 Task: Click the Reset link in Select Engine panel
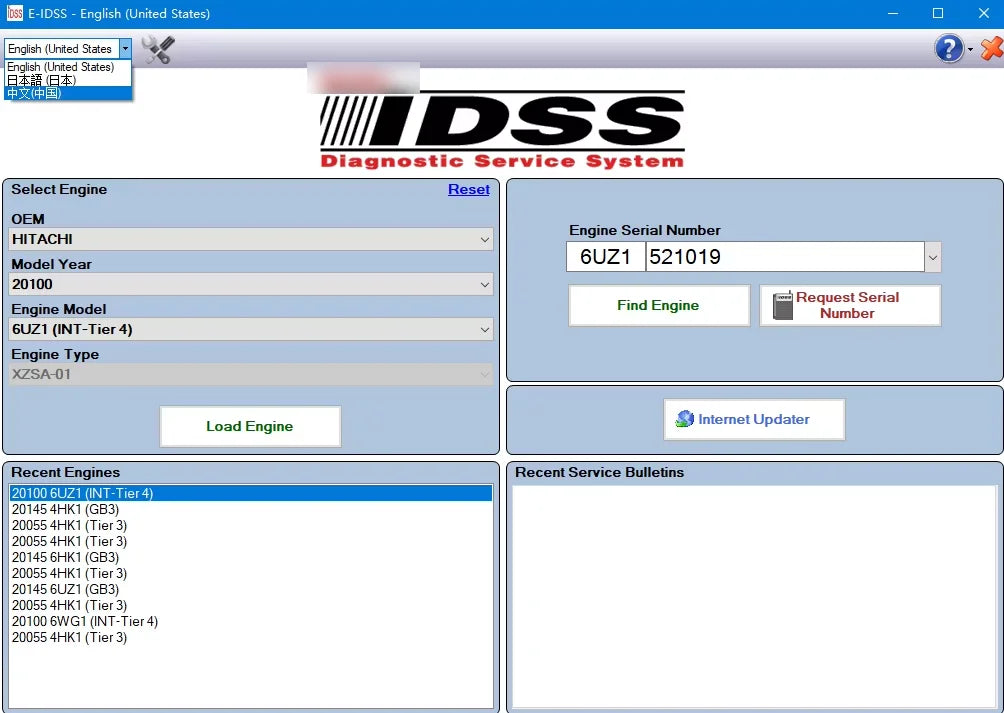pyautogui.click(x=468, y=189)
